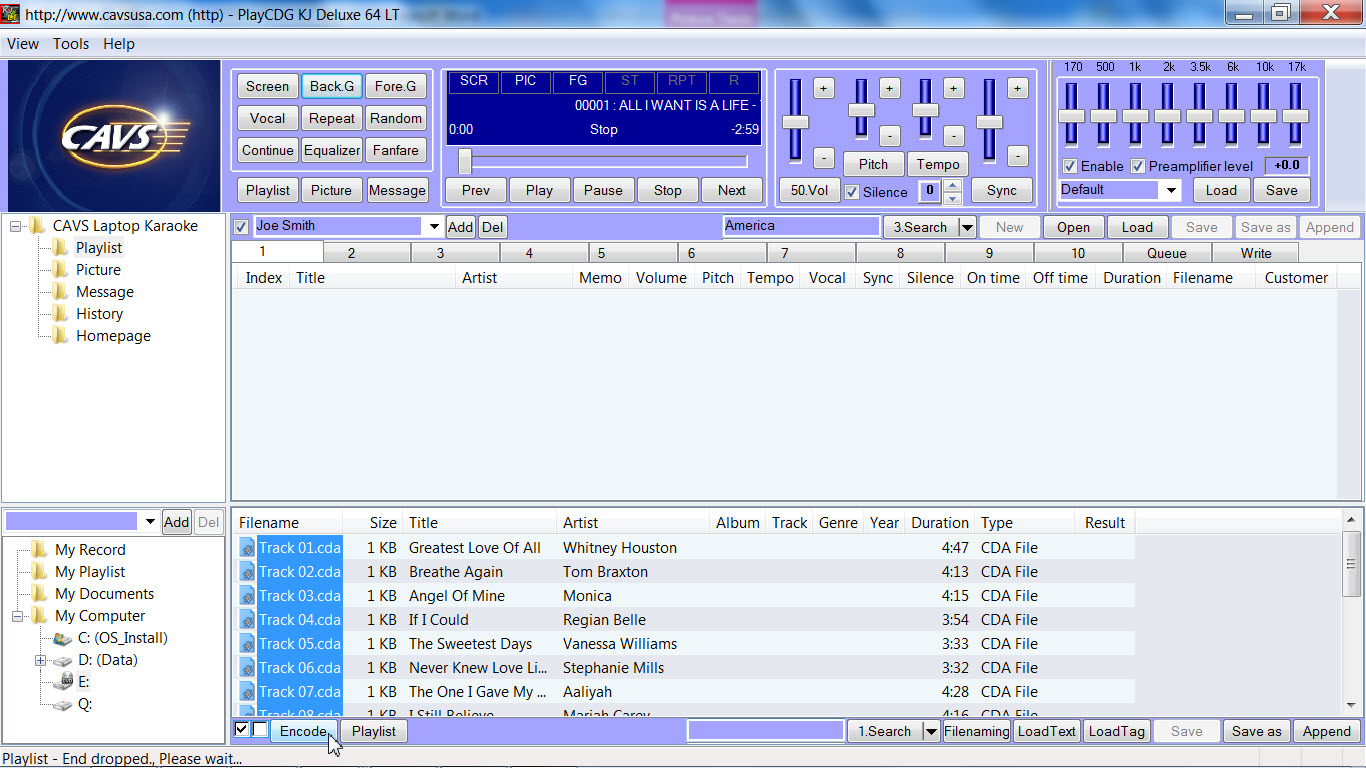
Task: Open the Help menu
Action: [x=119, y=44]
